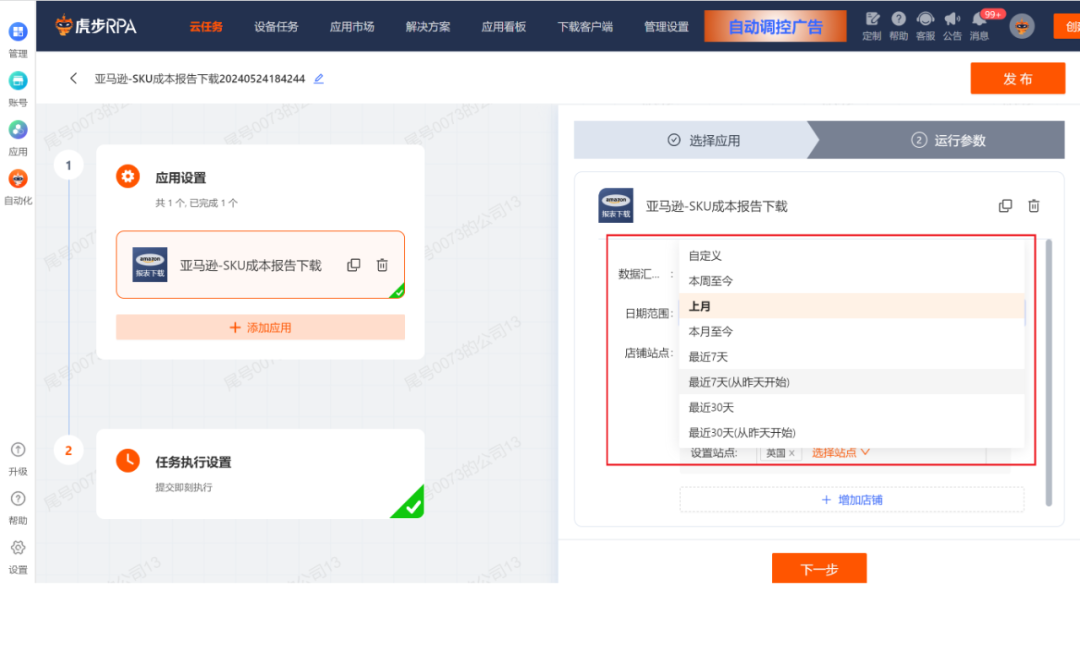Click the 下一步 next button
This screenshot has height=671, width=1080.
[x=819, y=568]
